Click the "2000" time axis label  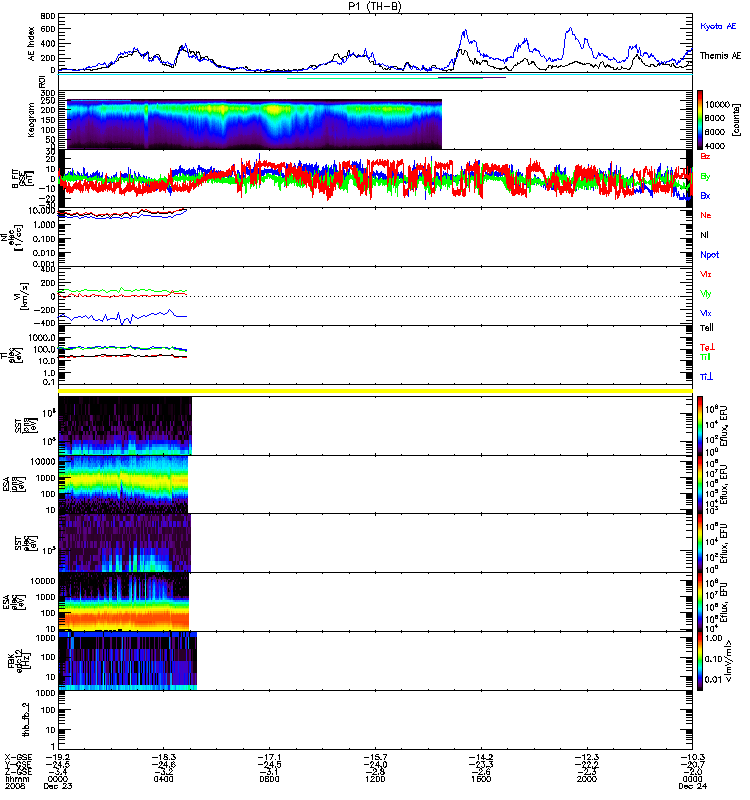[x=587, y=779]
